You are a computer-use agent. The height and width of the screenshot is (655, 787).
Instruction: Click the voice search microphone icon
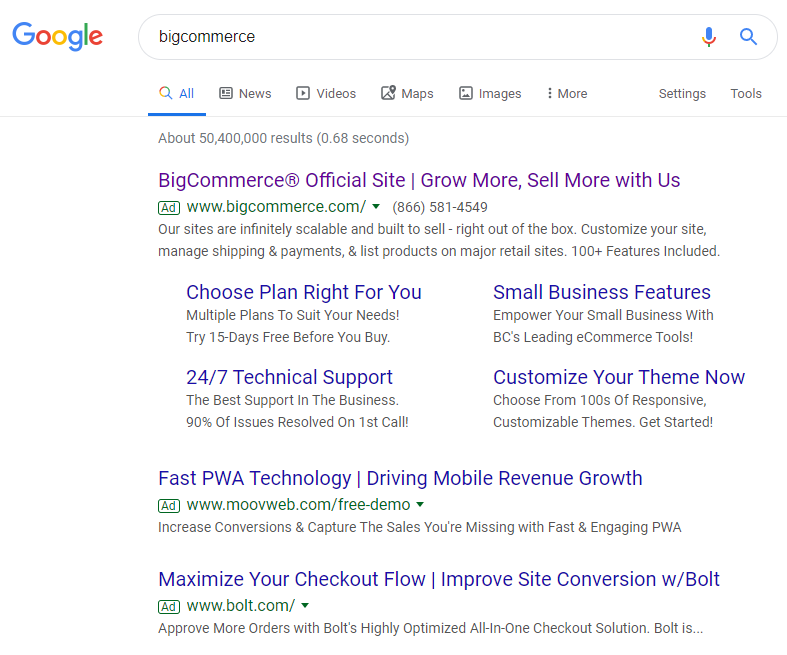click(x=709, y=37)
